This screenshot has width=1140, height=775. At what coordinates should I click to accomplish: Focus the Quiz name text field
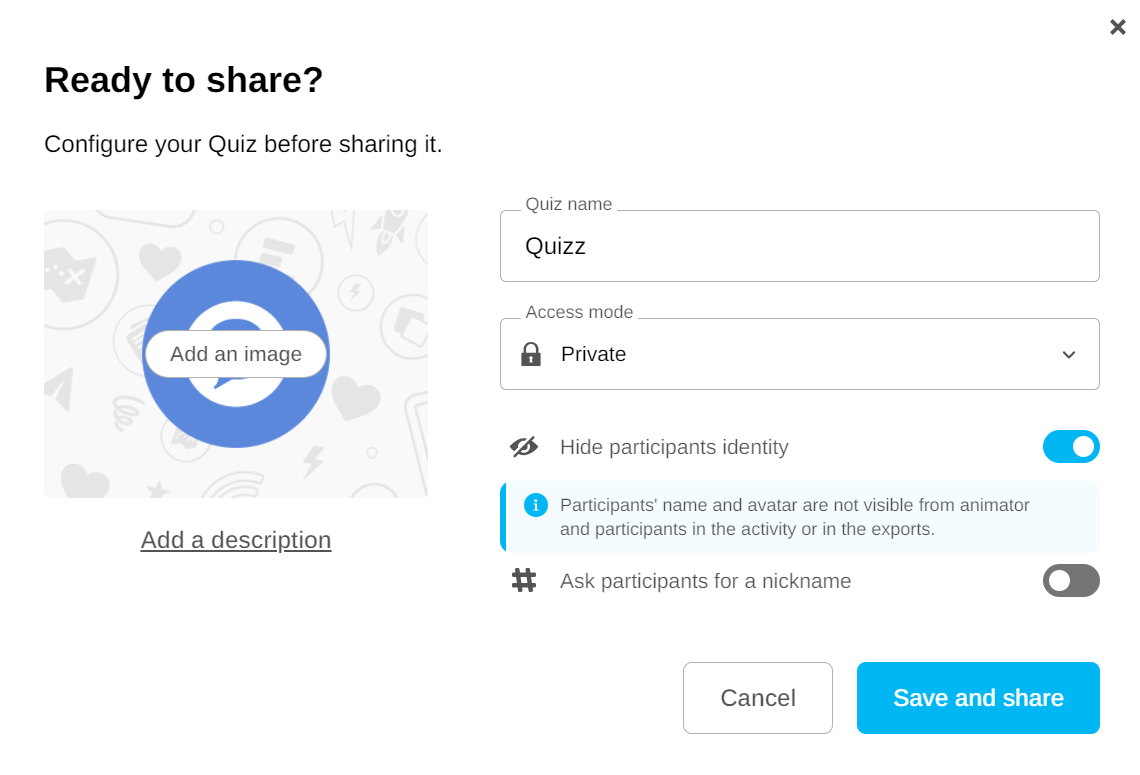coord(800,246)
